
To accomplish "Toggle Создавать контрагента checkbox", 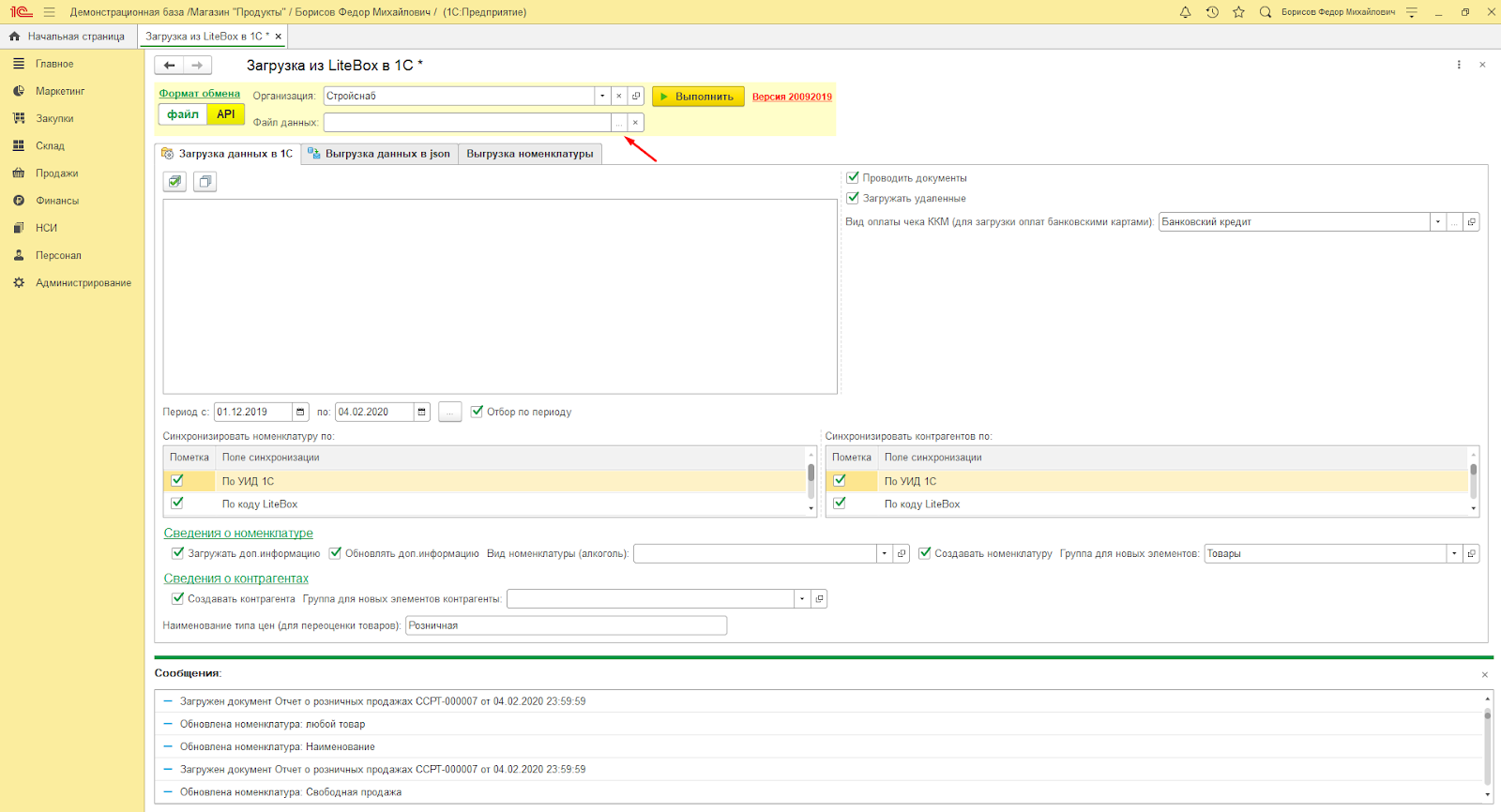I will tap(177, 598).
